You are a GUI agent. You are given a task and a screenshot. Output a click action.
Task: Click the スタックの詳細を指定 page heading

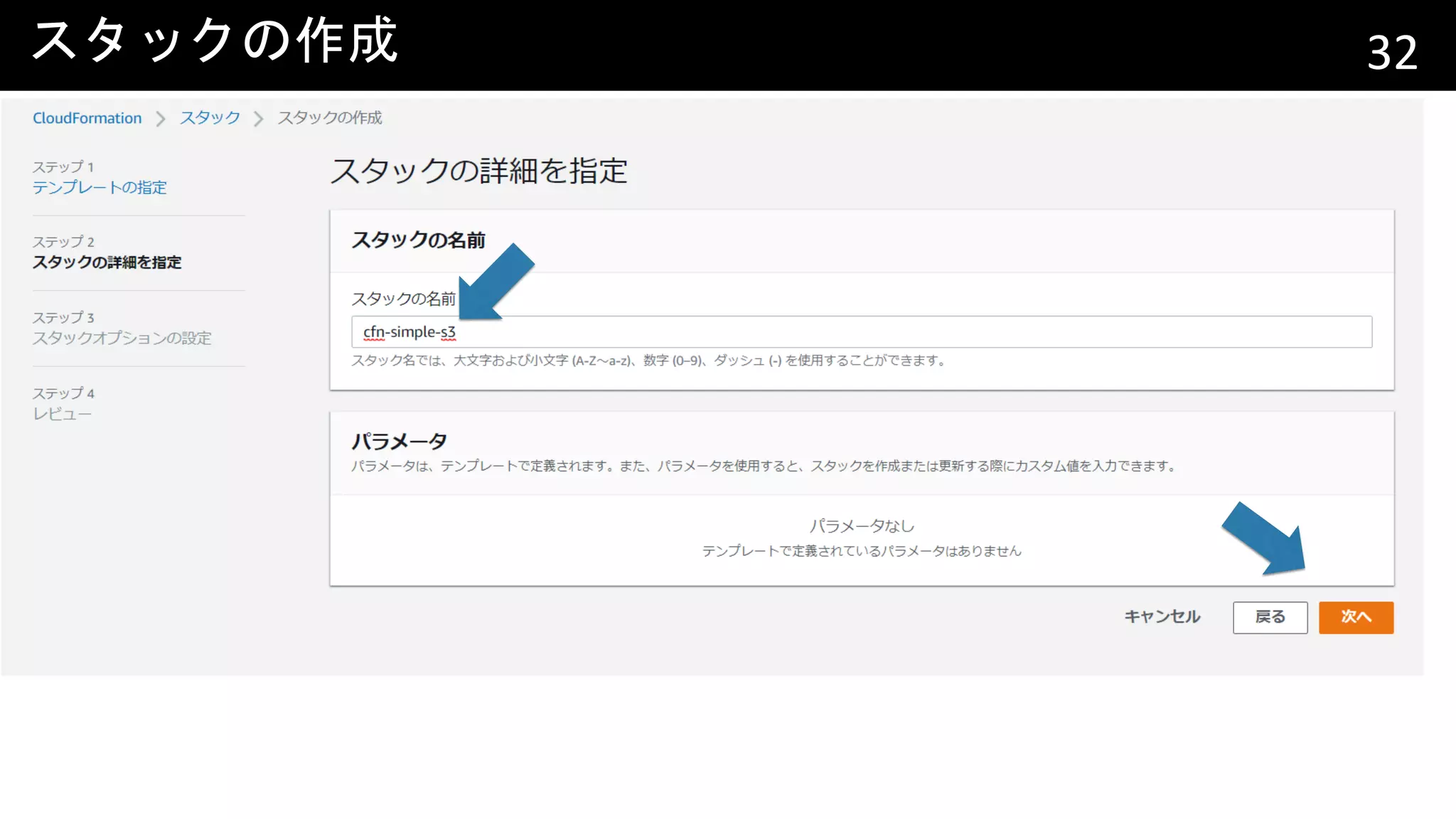[x=479, y=171]
